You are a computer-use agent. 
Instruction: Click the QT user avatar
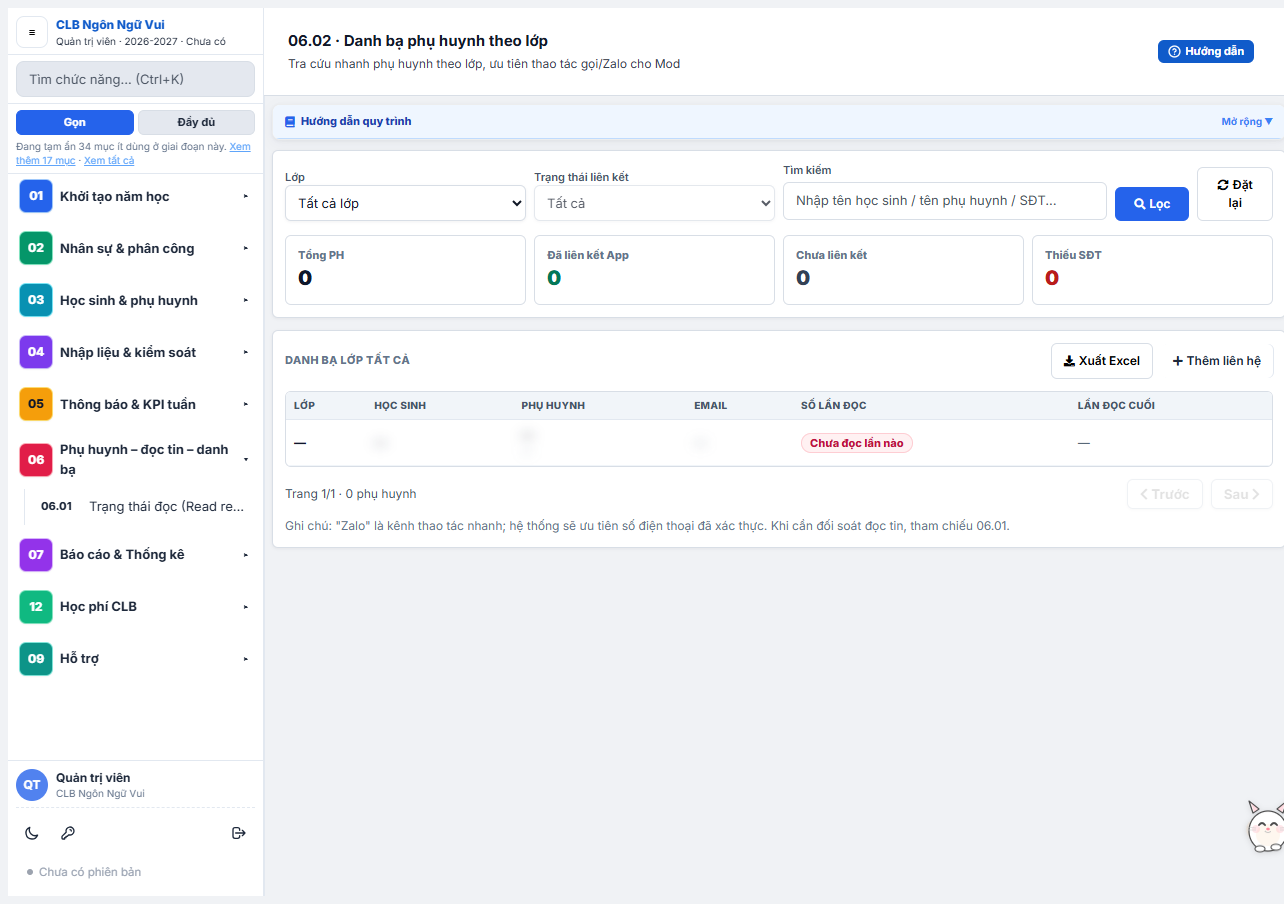pyautogui.click(x=32, y=785)
